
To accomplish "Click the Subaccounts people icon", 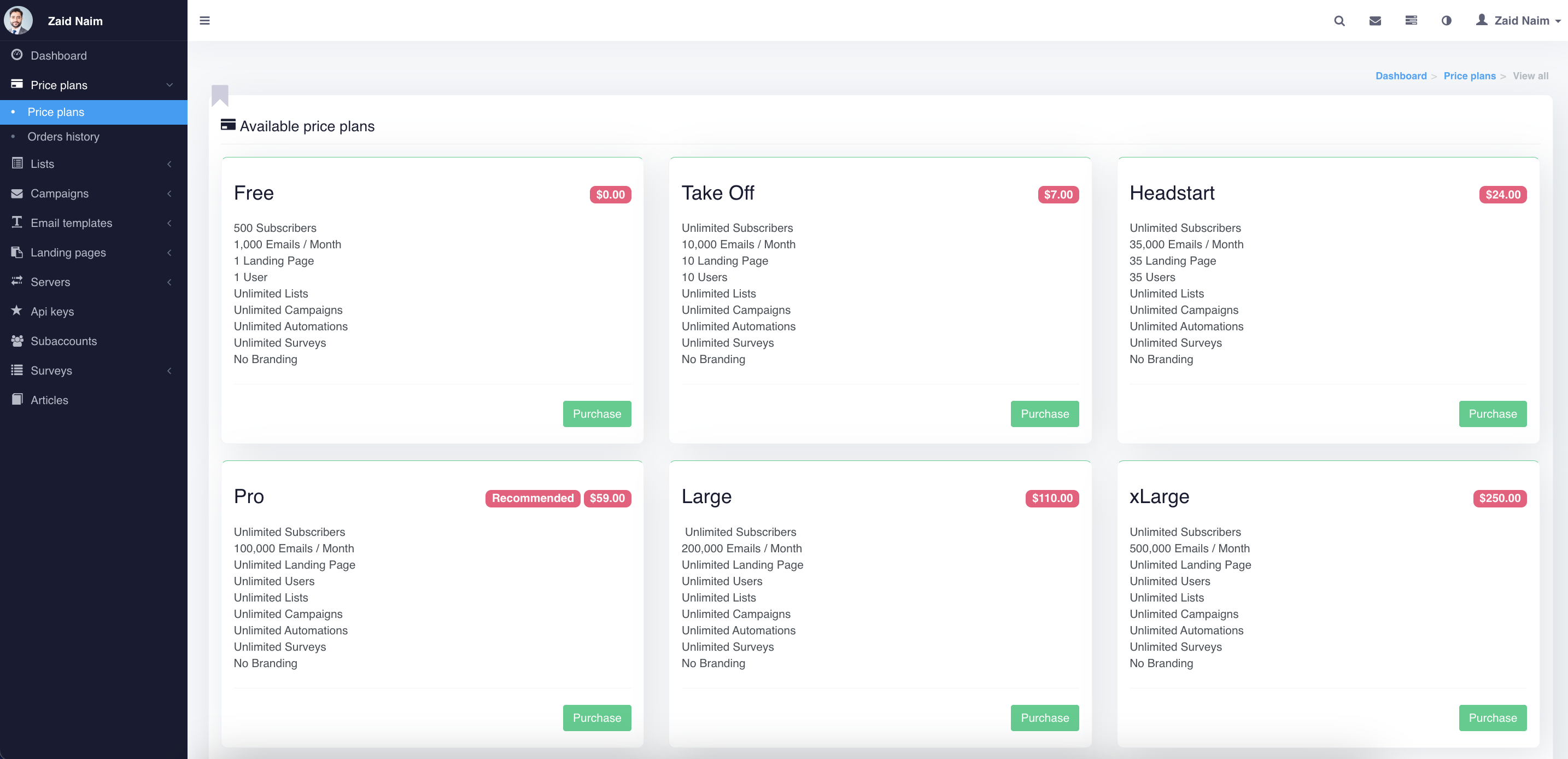I will pos(17,341).
